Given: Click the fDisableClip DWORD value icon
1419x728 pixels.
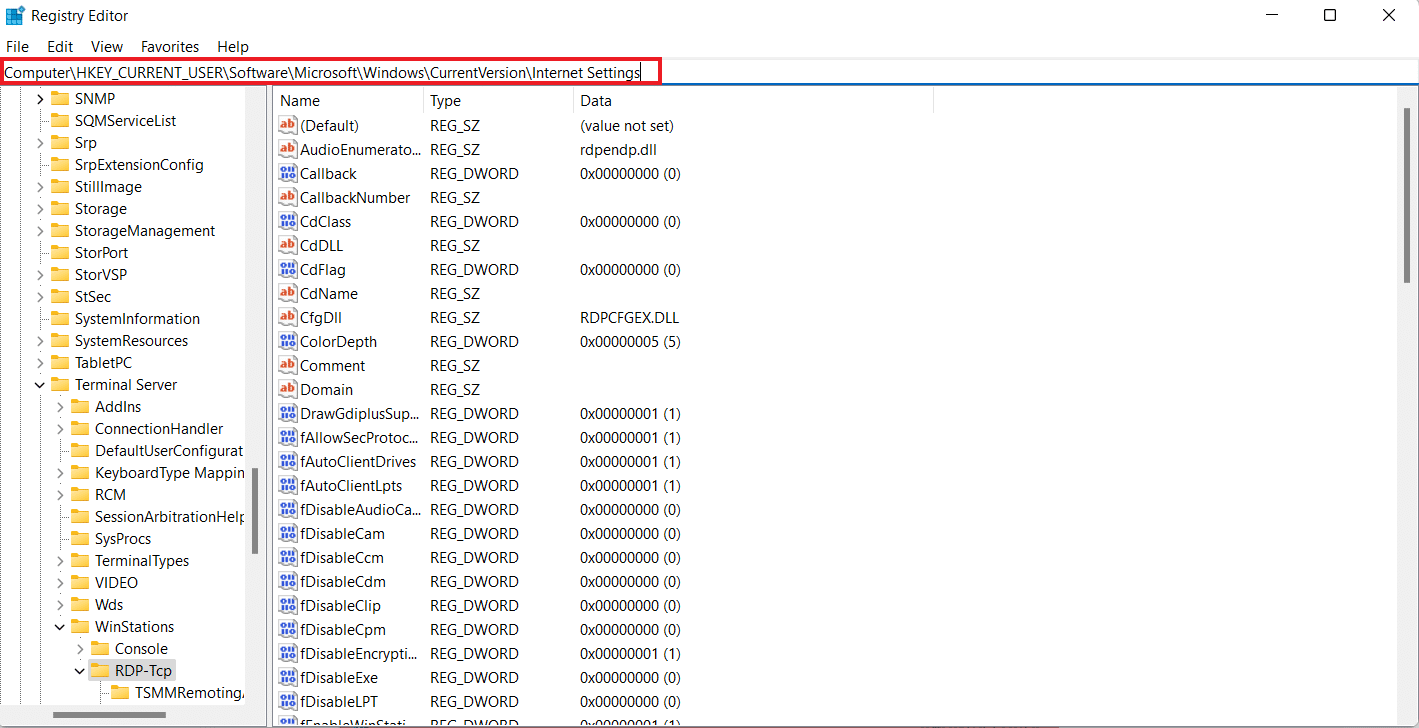Looking at the screenshot, I should click(288, 606).
